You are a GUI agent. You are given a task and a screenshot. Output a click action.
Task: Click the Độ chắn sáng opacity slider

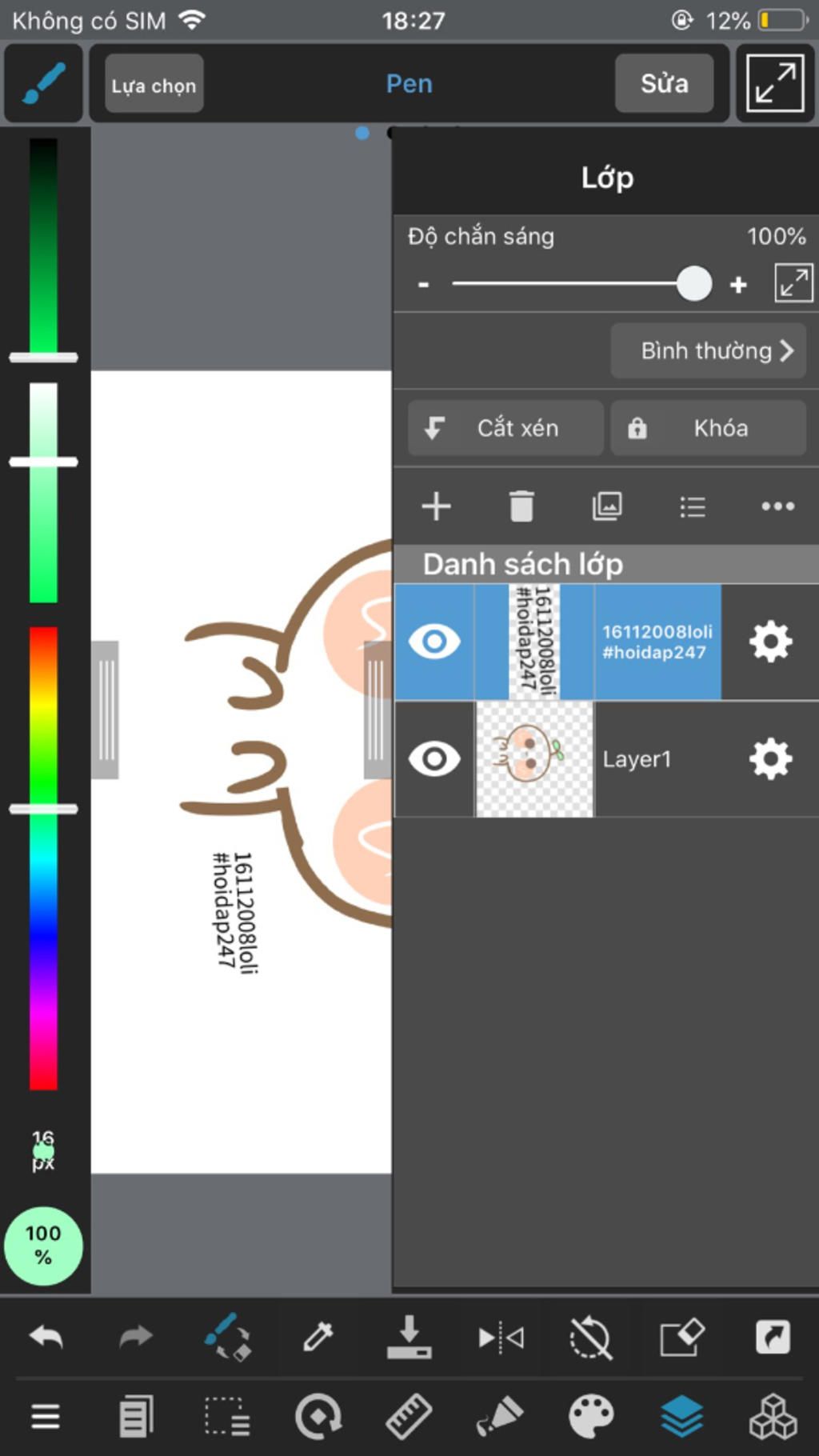581,283
